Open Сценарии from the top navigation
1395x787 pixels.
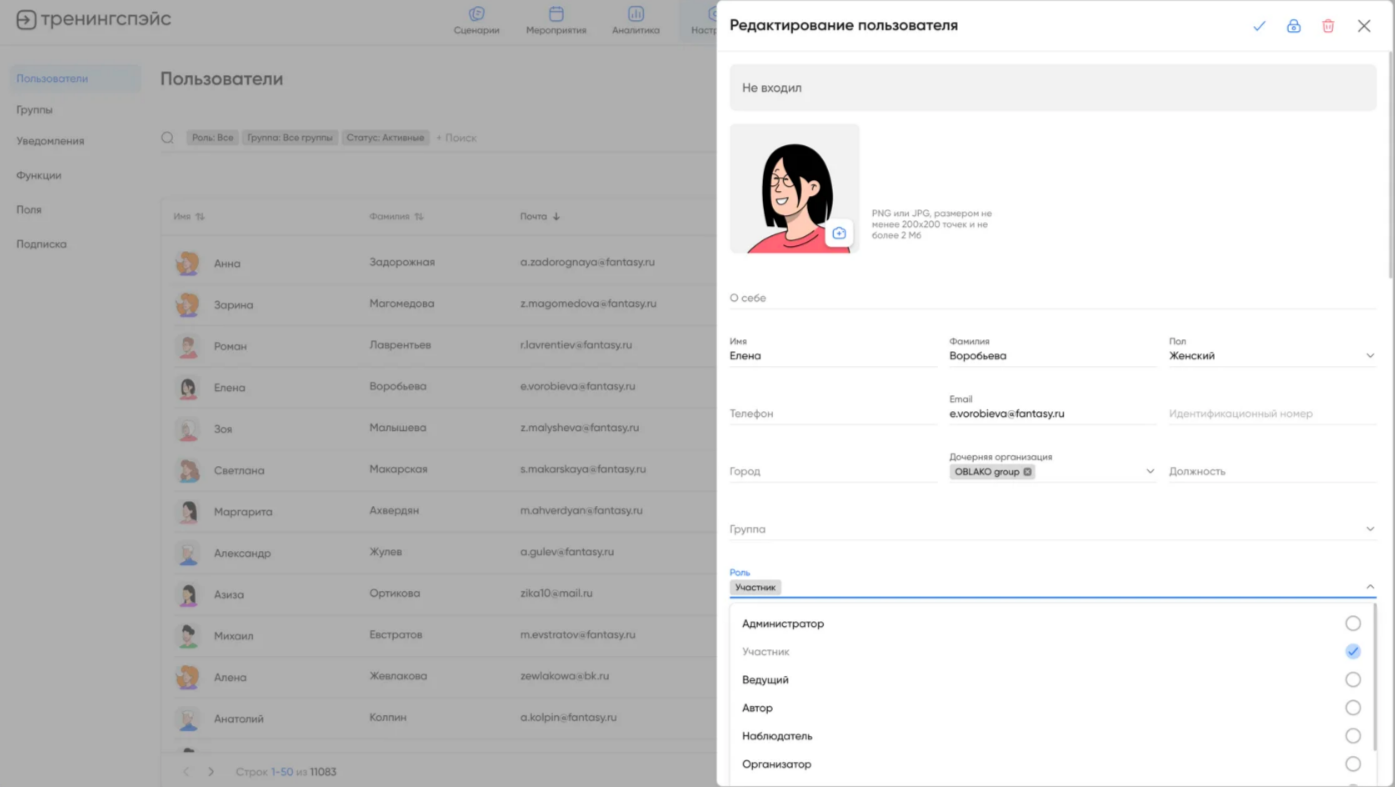pyautogui.click(x=477, y=20)
